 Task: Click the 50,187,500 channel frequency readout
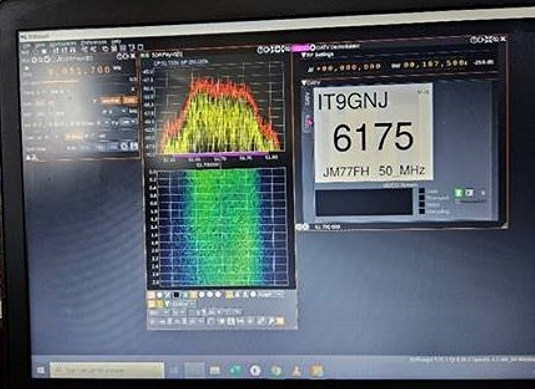[x=433, y=64]
